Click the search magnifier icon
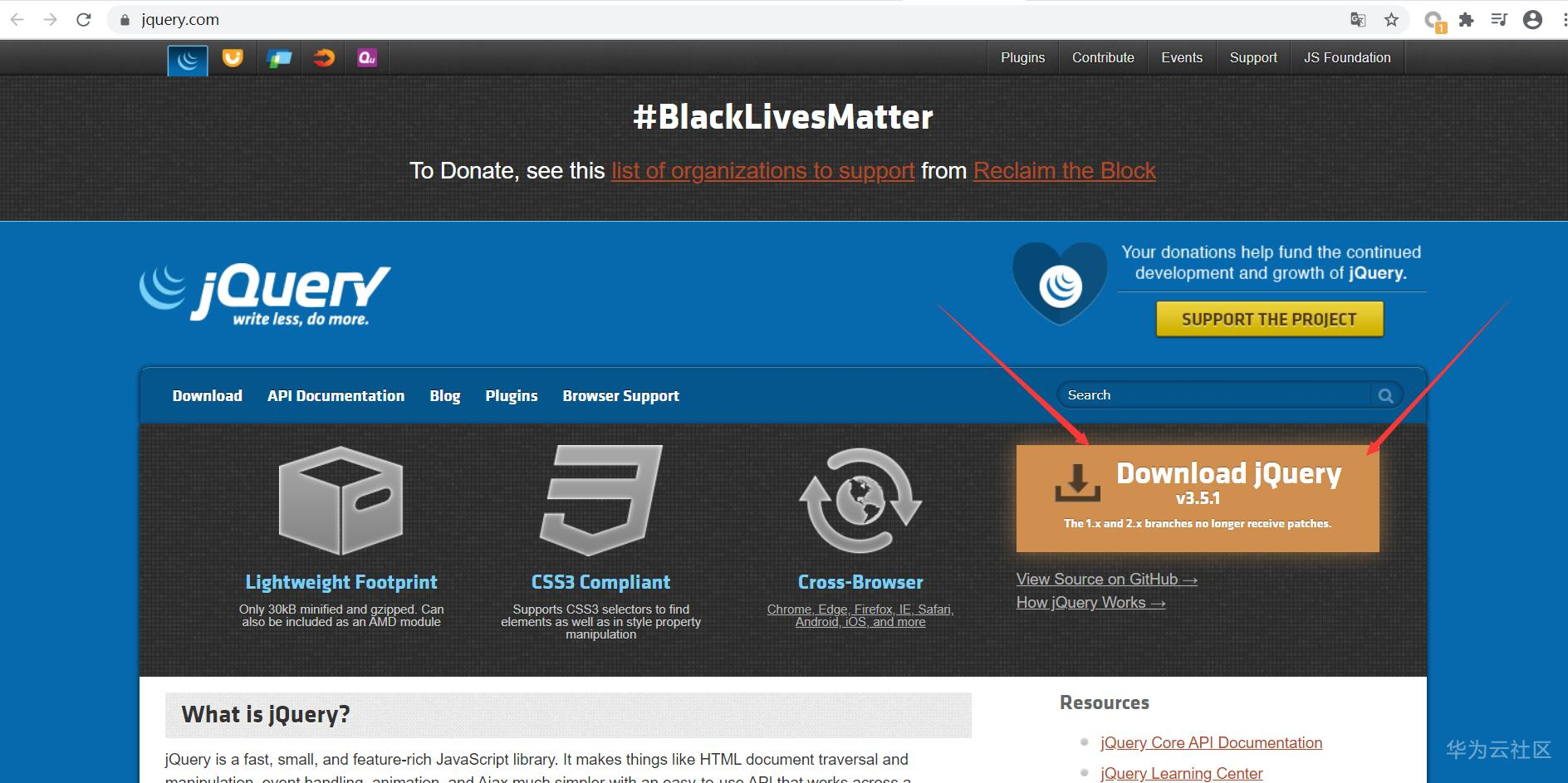This screenshot has width=1568, height=783. (x=1386, y=396)
